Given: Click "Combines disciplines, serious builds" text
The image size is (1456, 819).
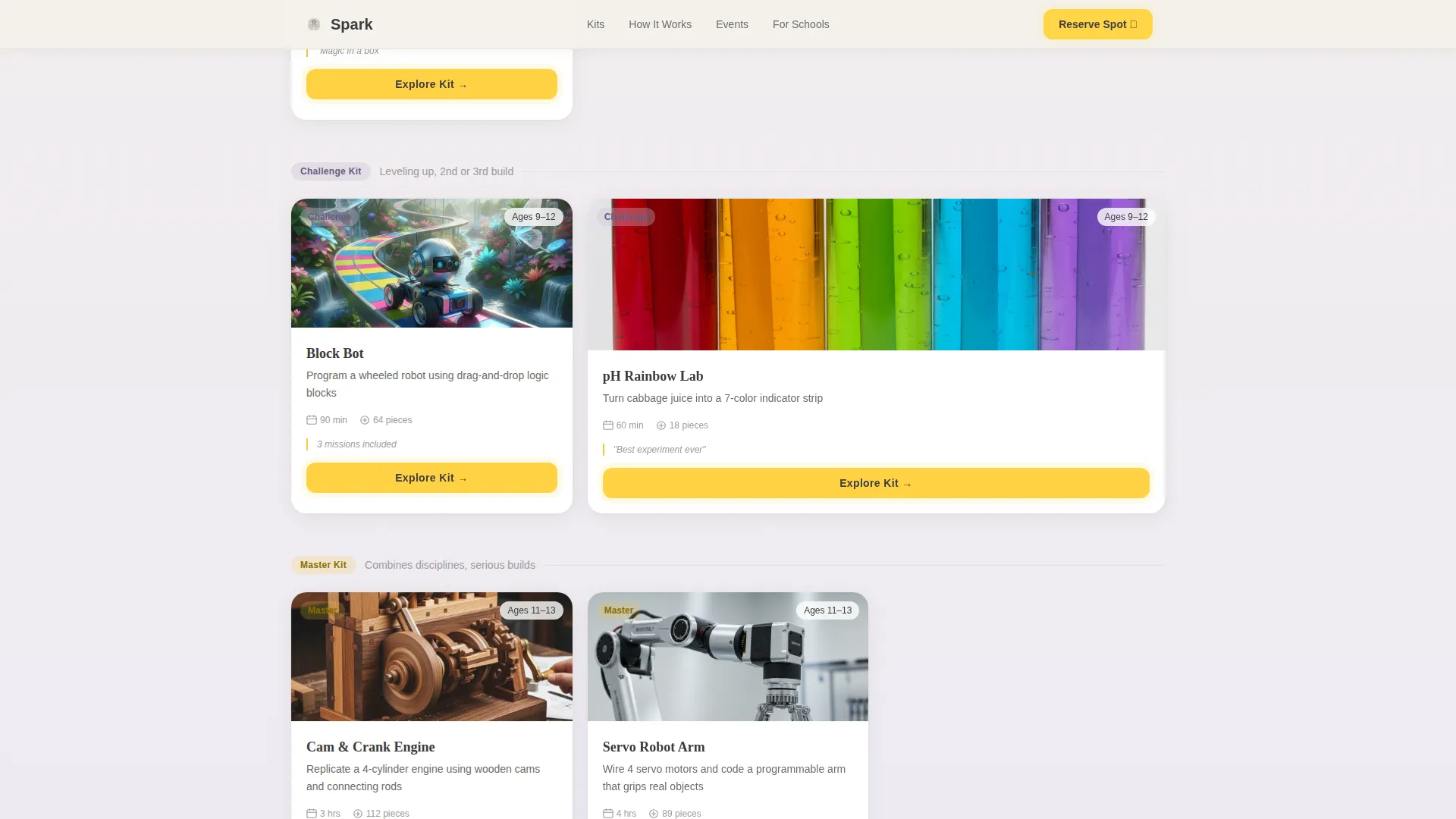Looking at the screenshot, I should point(450,565).
